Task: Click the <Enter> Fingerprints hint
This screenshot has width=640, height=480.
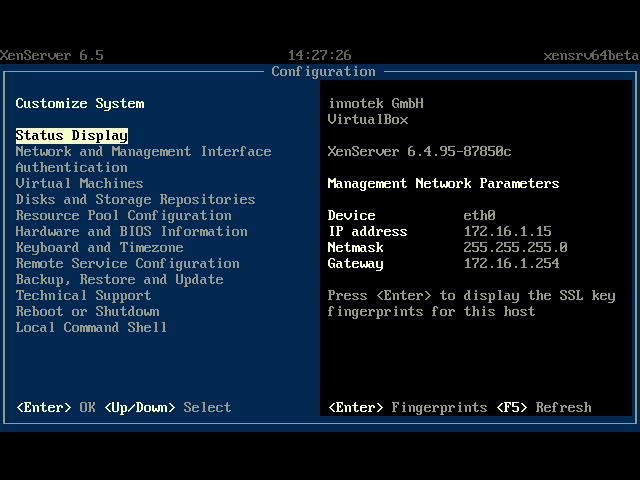Action: coord(407,408)
